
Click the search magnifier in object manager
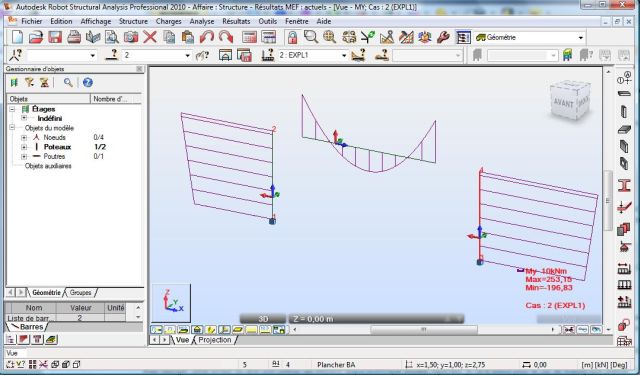click(x=68, y=82)
